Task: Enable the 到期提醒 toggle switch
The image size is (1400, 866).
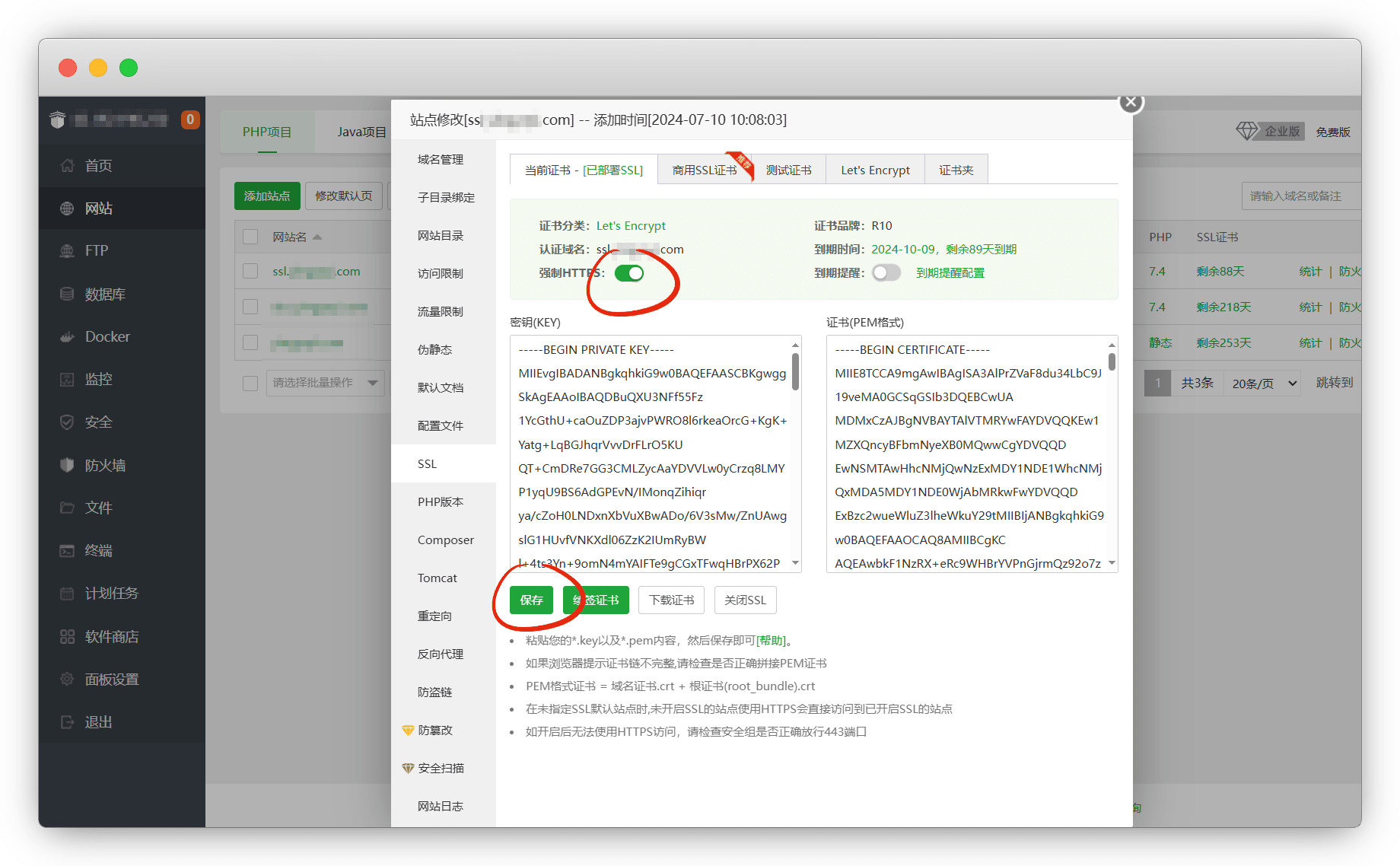Action: click(886, 273)
